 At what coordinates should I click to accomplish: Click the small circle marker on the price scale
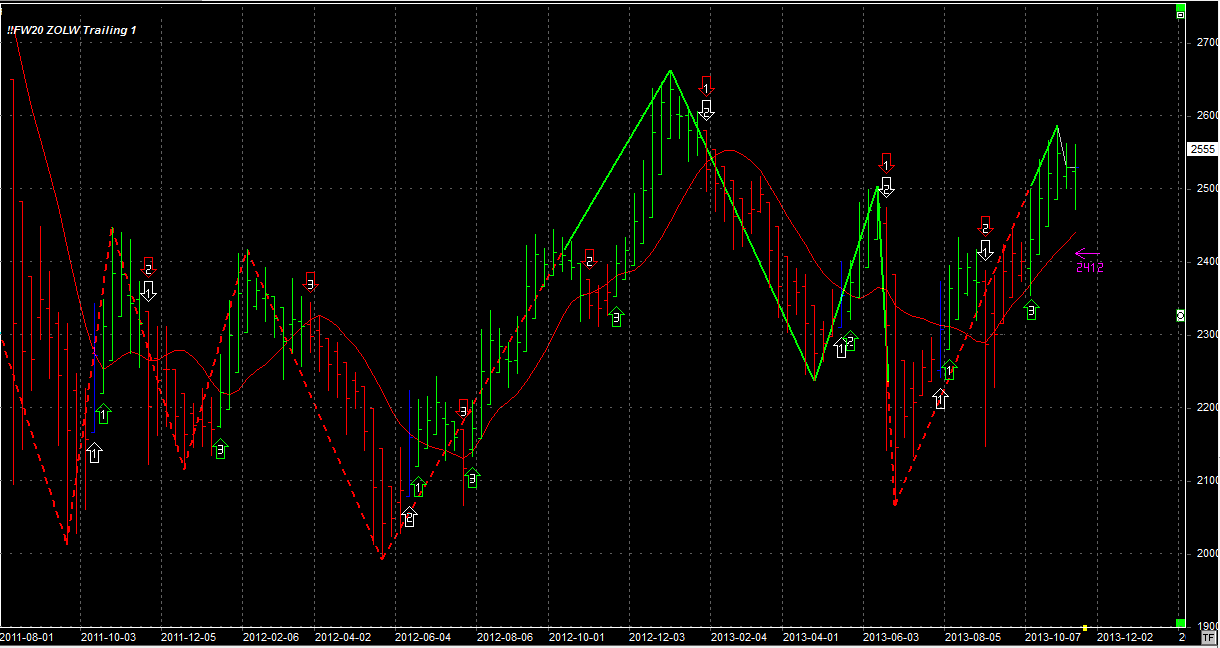point(1180,315)
